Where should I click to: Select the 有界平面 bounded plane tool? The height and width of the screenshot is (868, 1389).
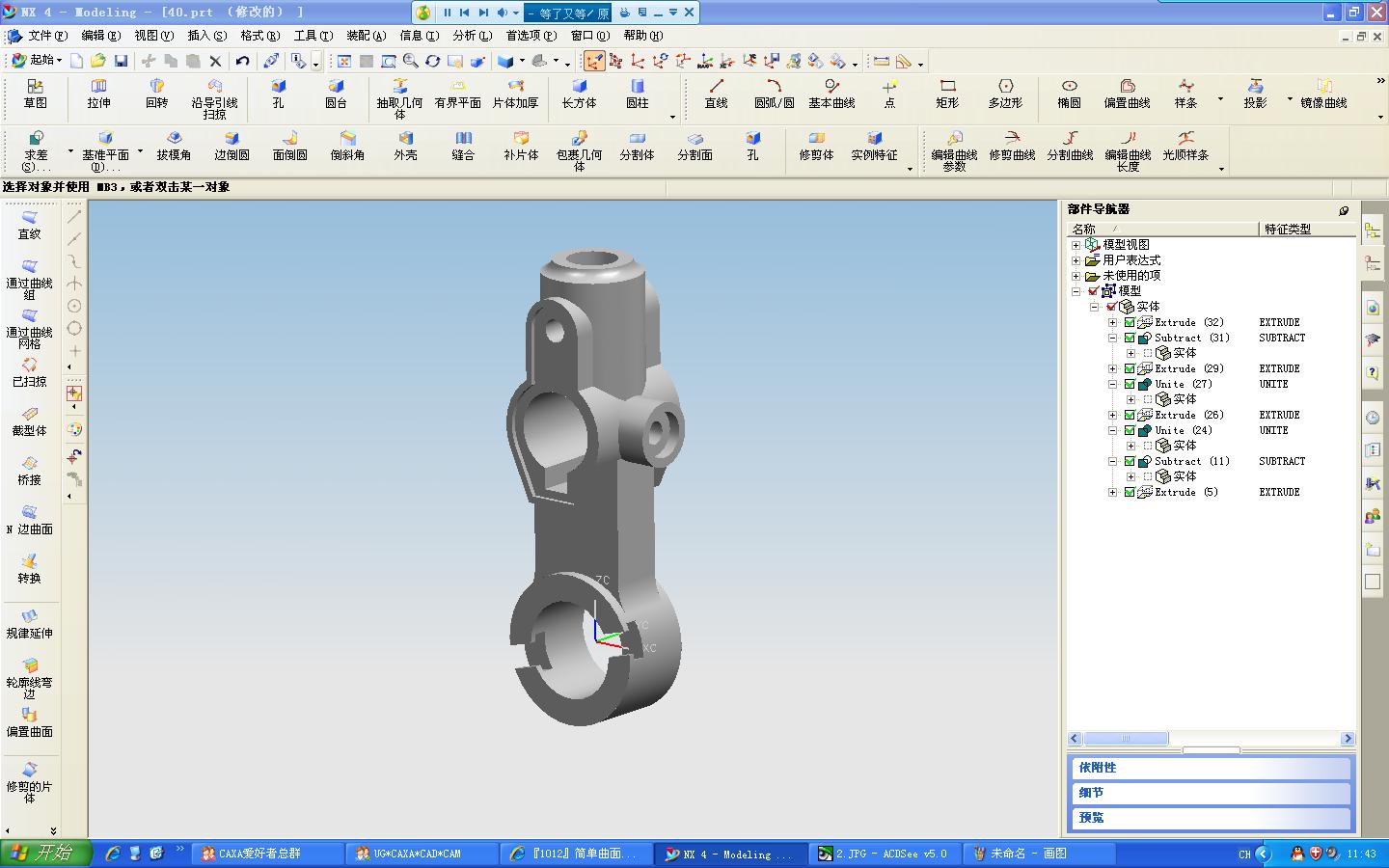[x=457, y=95]
